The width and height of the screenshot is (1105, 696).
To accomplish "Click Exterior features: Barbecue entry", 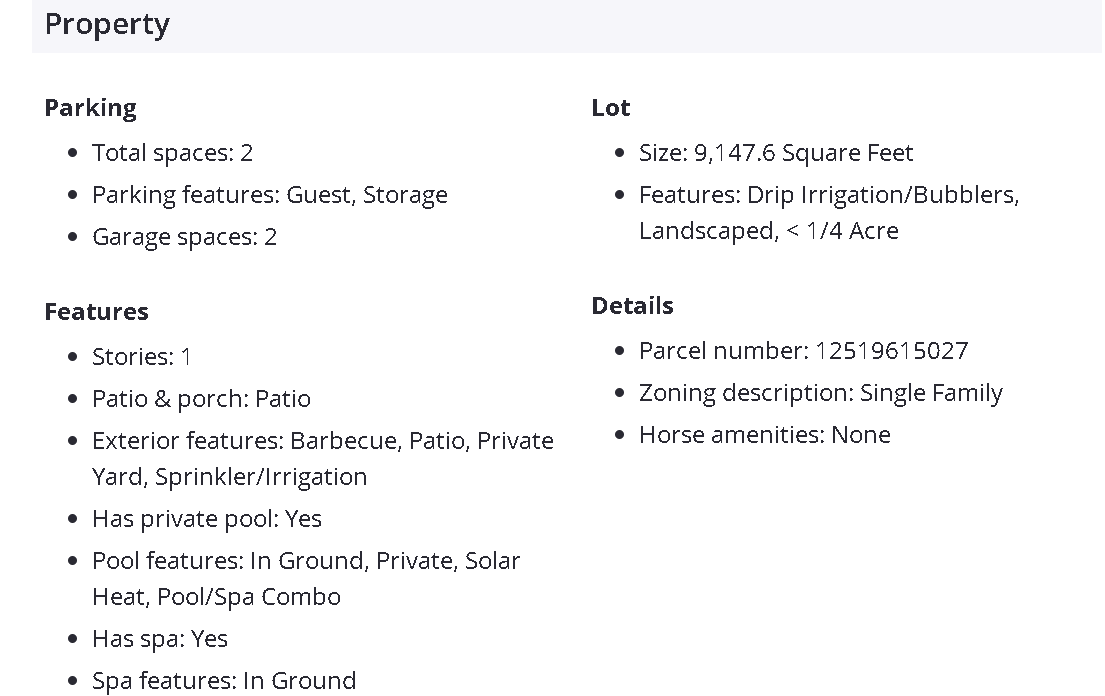I will tap(322, 441).
